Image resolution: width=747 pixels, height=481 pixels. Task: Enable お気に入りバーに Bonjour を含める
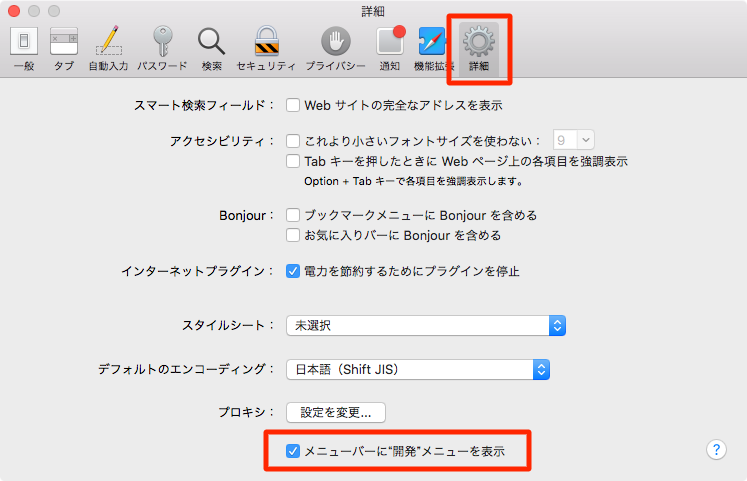coord(293,235)
